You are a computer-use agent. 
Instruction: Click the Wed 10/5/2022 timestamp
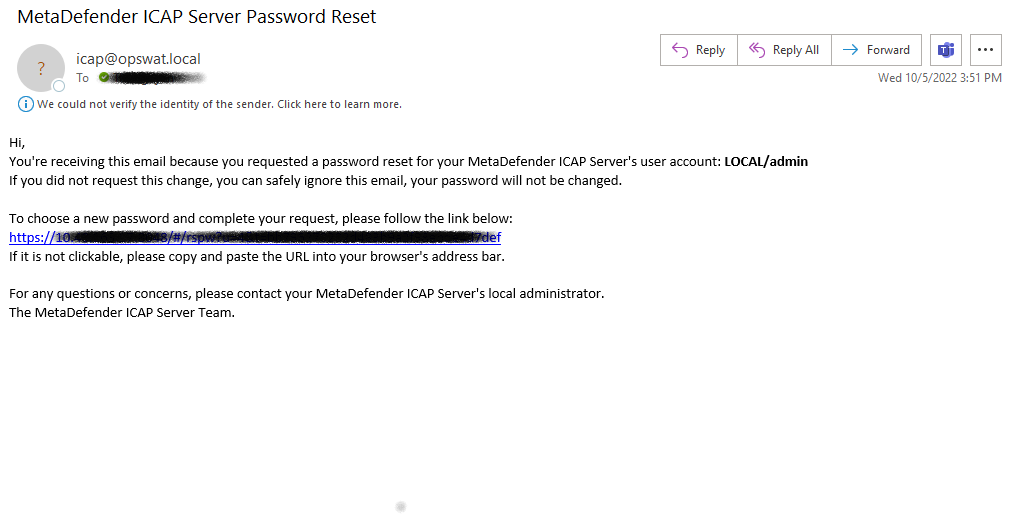point(940,78)
